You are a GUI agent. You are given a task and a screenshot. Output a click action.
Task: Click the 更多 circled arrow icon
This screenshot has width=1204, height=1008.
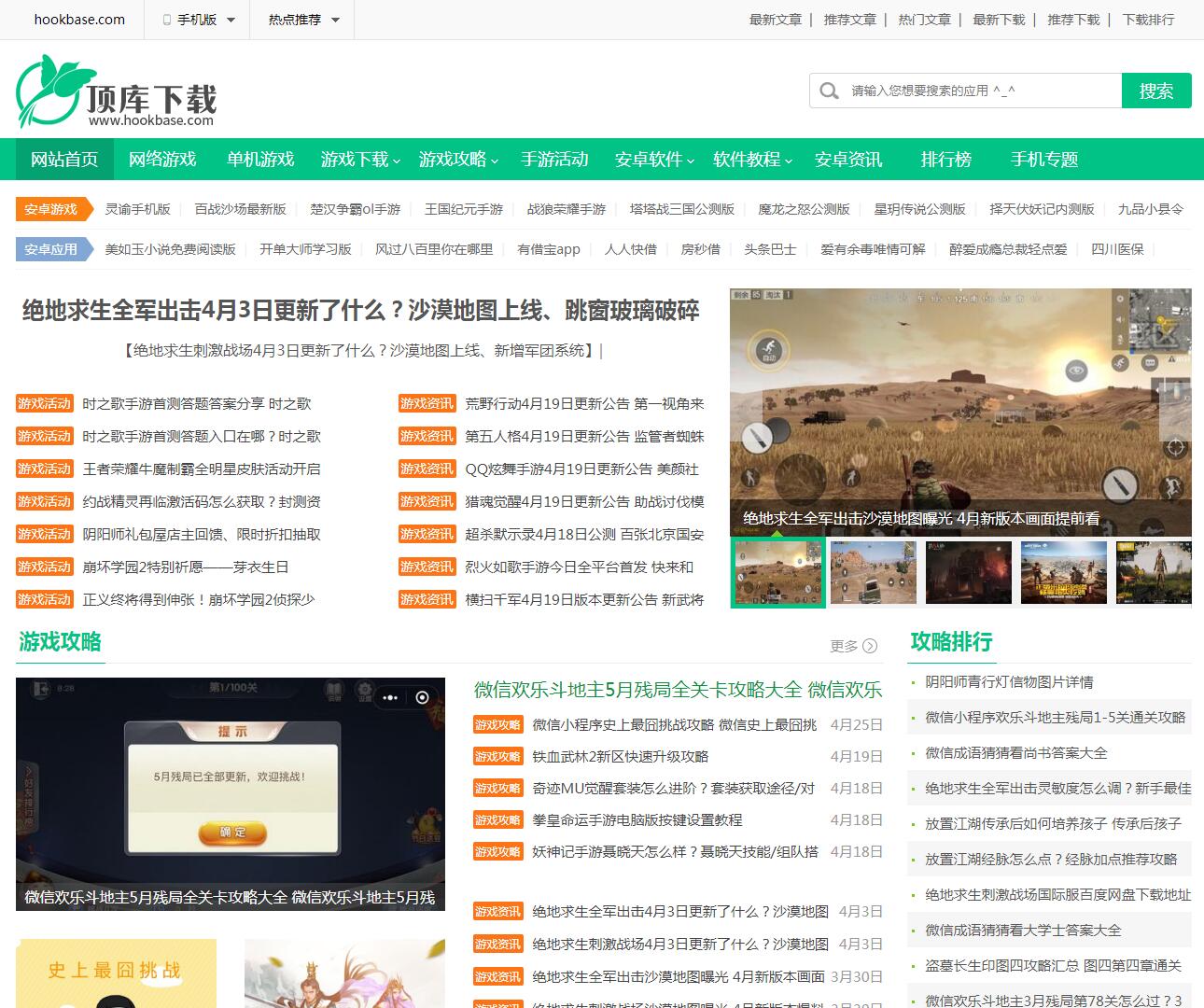(870, 646)
